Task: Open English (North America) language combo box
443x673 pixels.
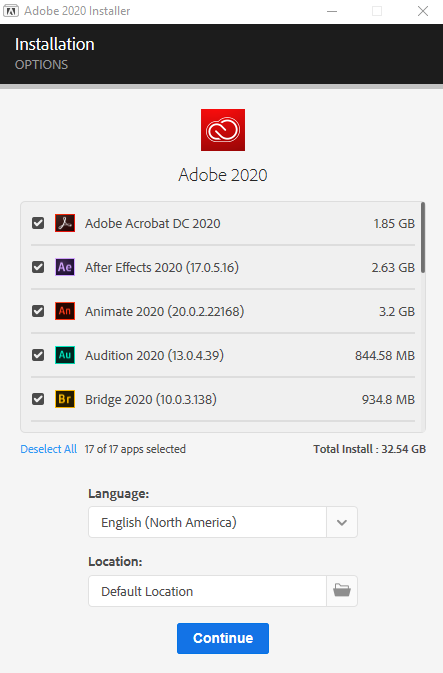Action: coord(223,522)
